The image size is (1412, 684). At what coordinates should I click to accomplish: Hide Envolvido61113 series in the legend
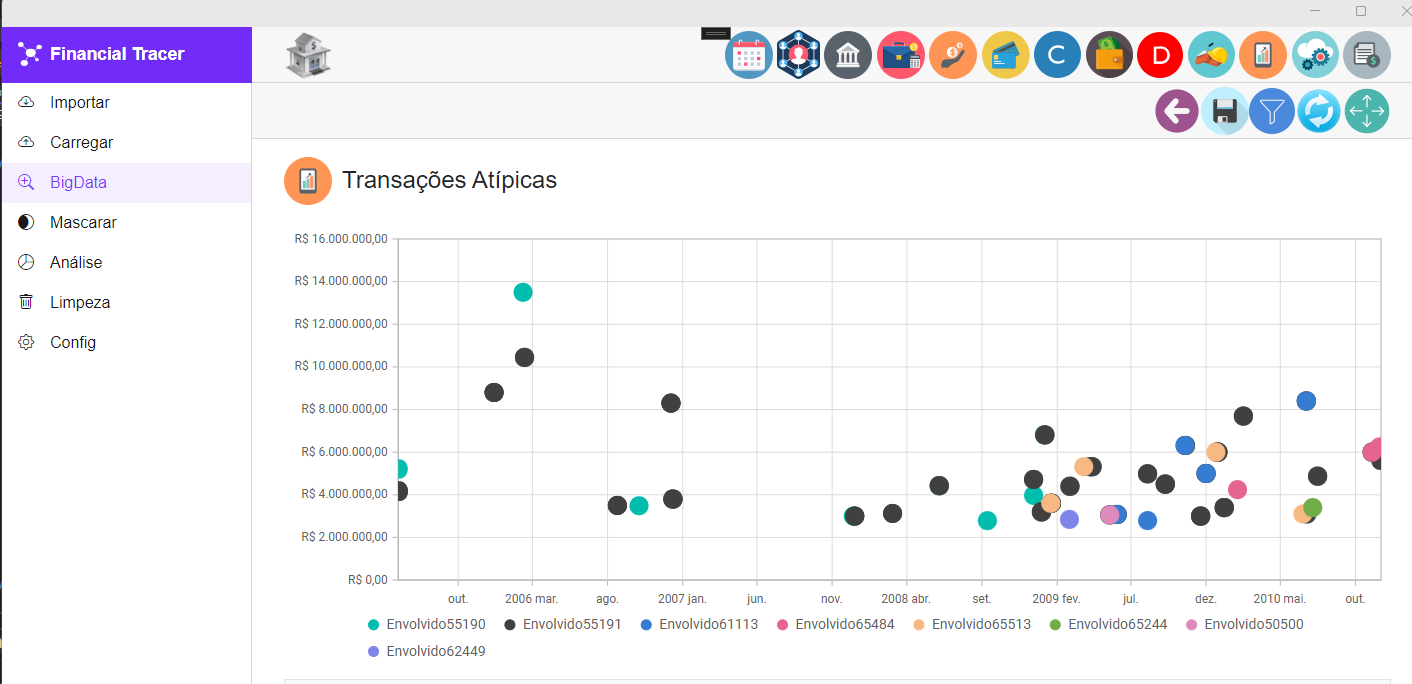(x=699, y=624)
